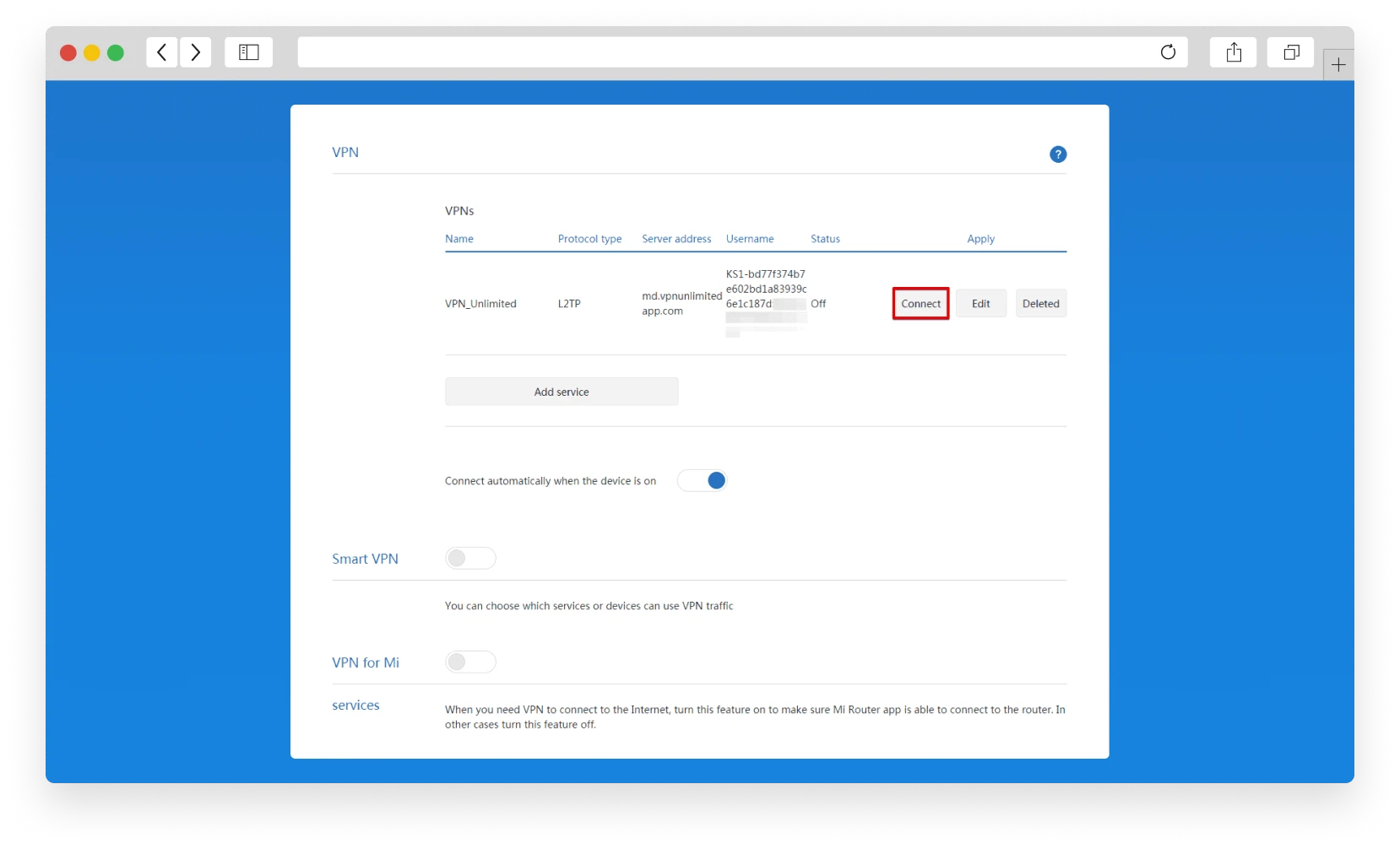Go forward with the browser arrow
Screen dimensions: 1400x849
click(196, 52)
